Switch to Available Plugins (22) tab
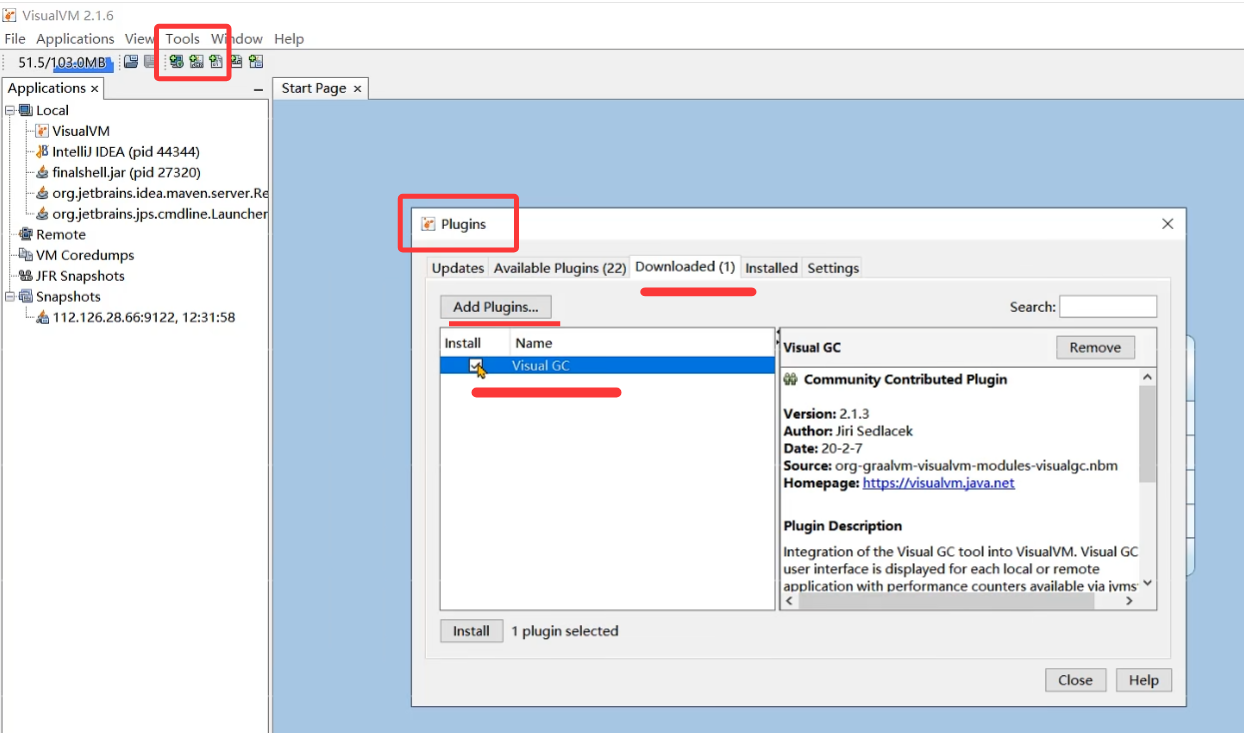This screenshot has width=1244, height=733. pyautogui.click(x=560, y=268)
